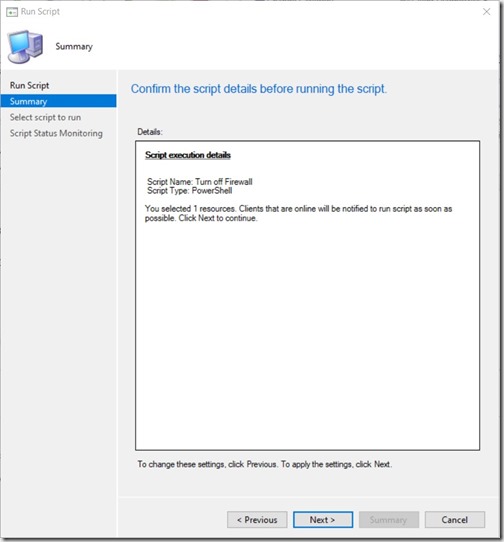Click the greyed-out Summary button
The image size is (504, 542).
[x=389, y=520]
